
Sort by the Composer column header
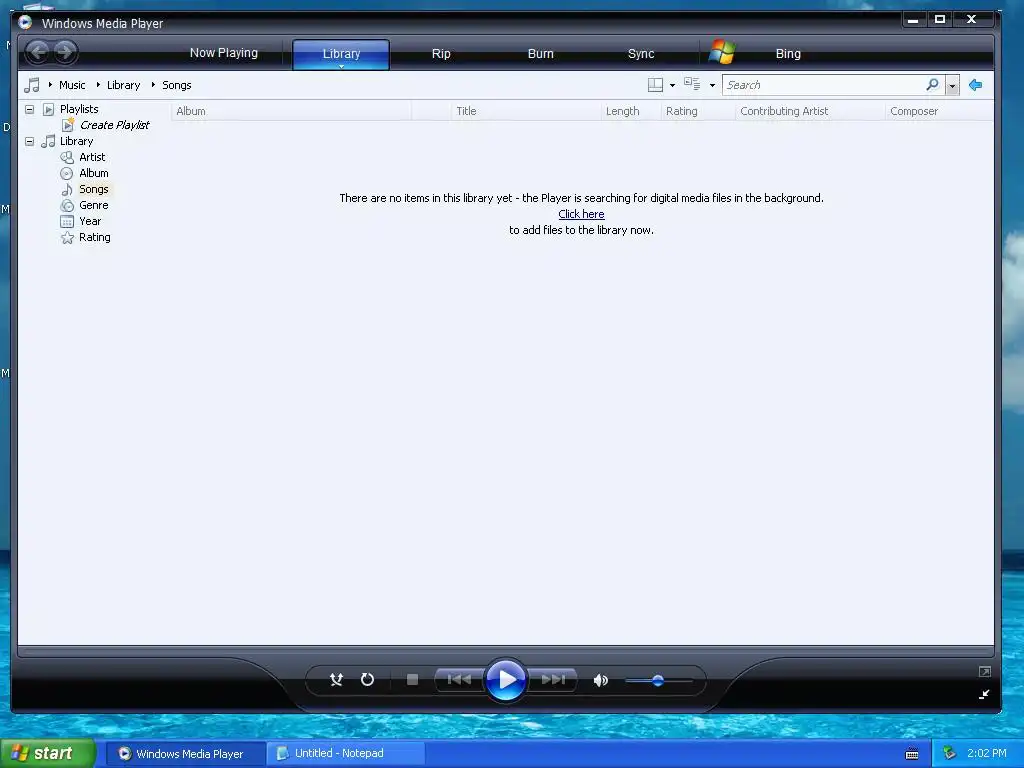click(x=939, y=111)
